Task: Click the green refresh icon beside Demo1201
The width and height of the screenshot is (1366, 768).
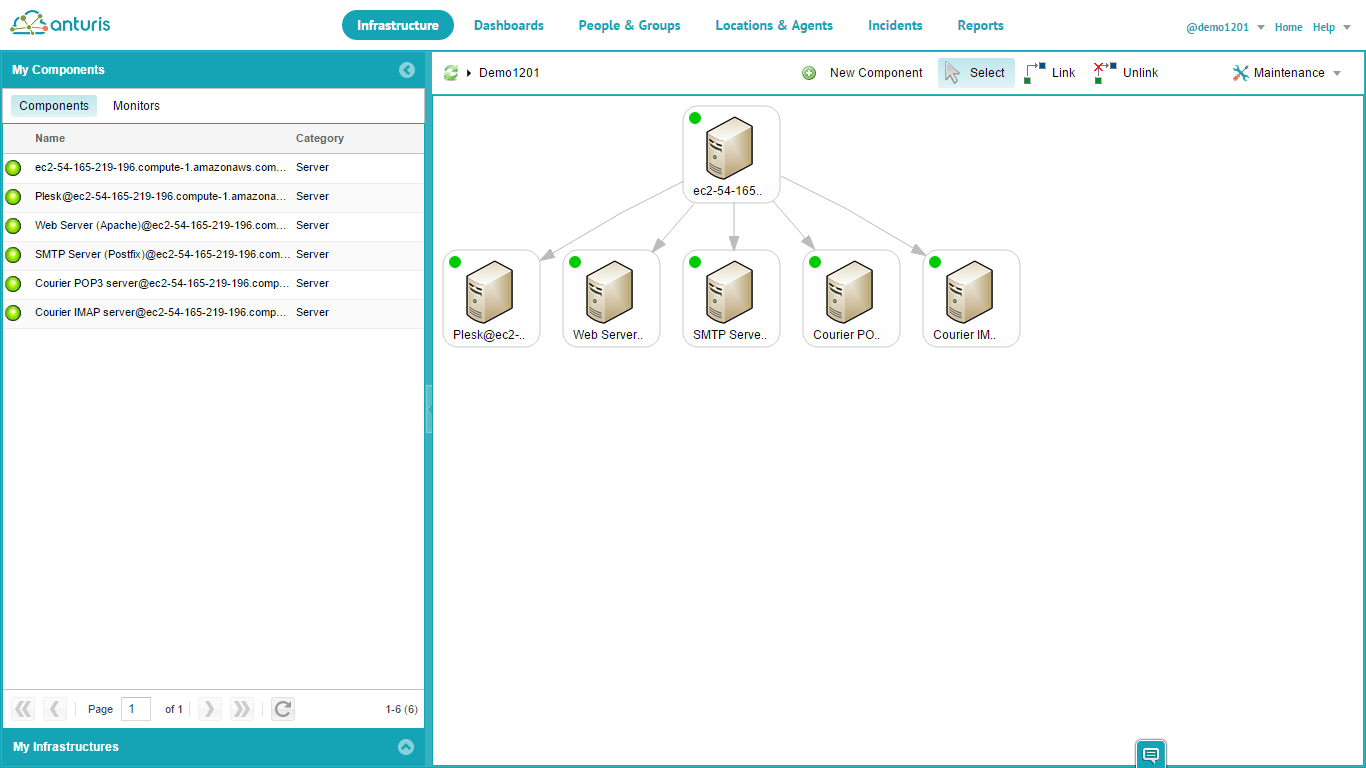Action: (451, 73)
